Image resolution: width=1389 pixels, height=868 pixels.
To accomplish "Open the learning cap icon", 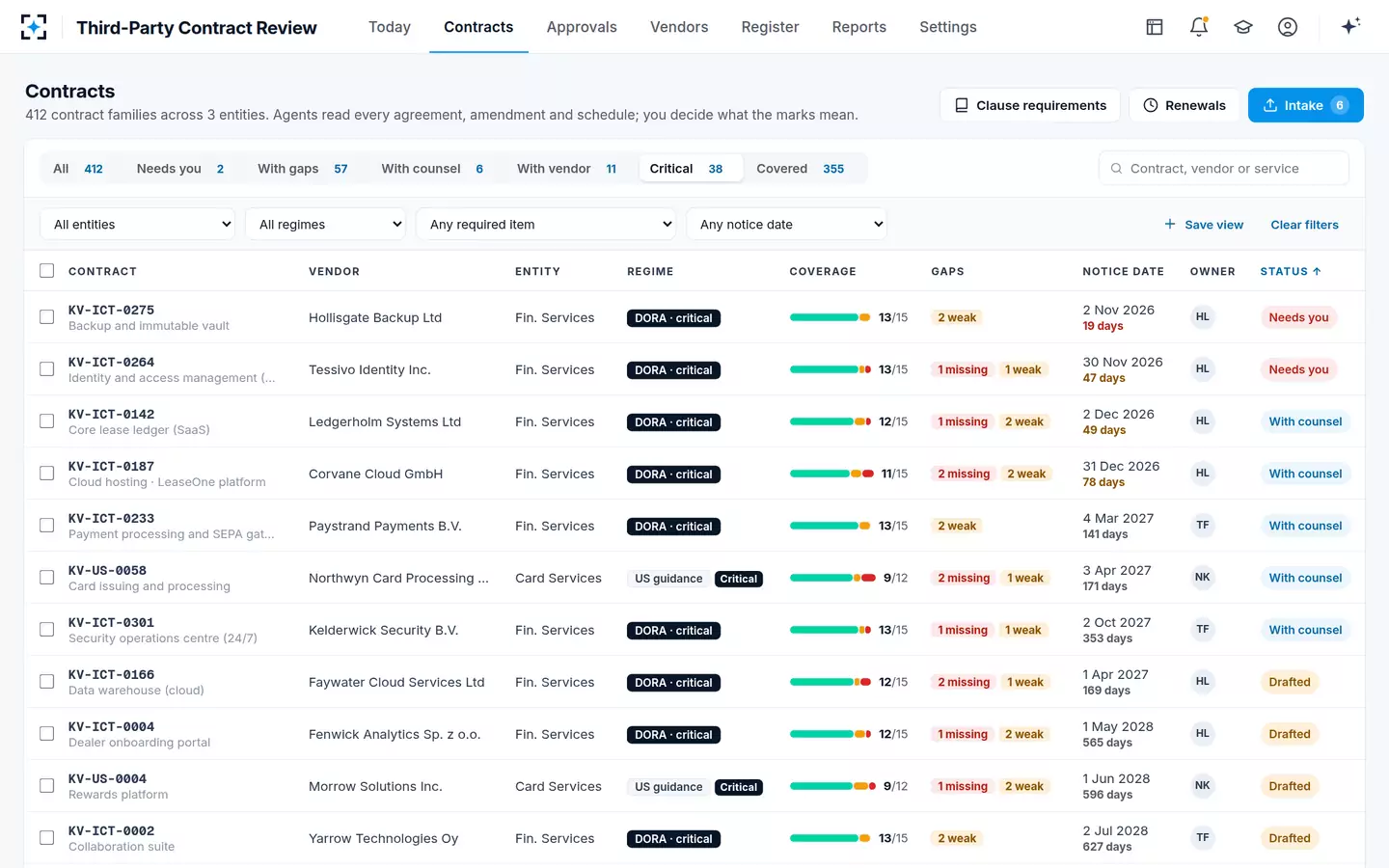I will tap(1243, 27).
